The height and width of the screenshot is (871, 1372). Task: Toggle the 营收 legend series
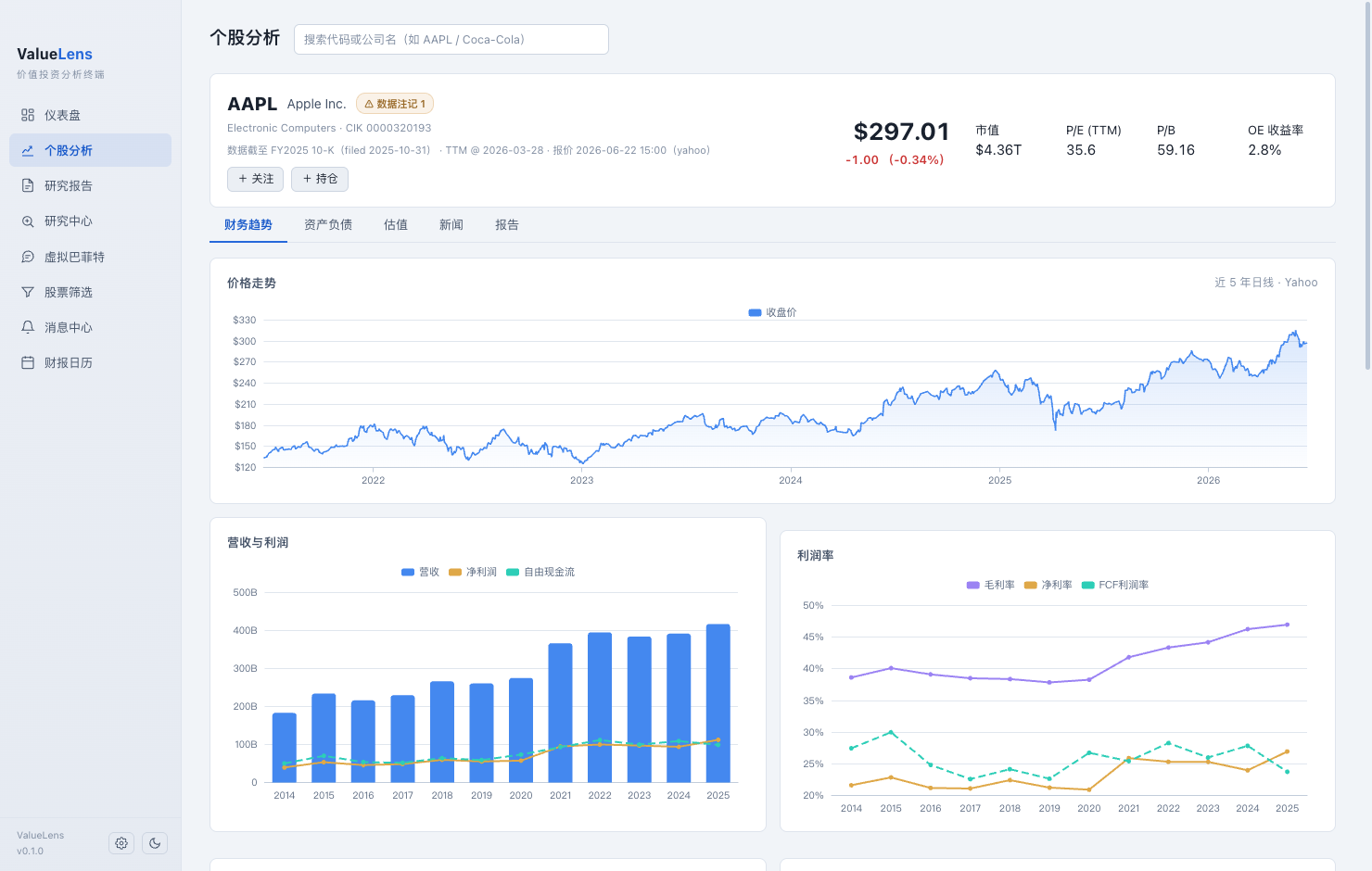(420, 572)
